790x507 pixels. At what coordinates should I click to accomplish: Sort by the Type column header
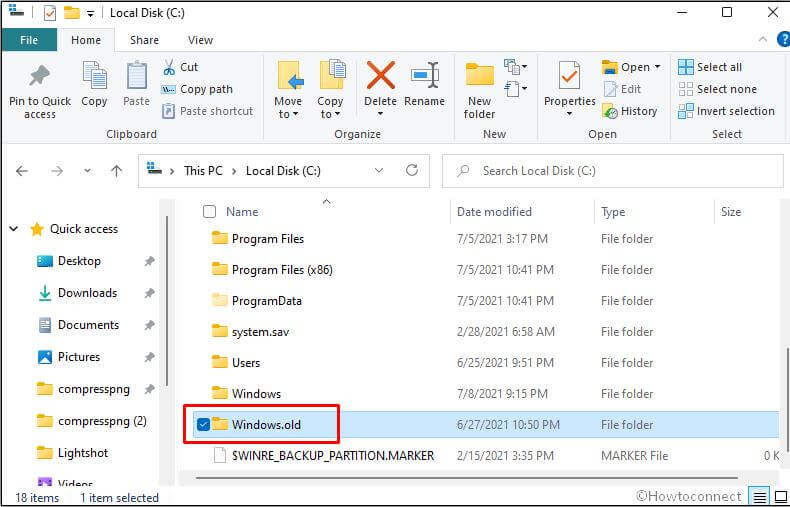click(x=613, y=212)
